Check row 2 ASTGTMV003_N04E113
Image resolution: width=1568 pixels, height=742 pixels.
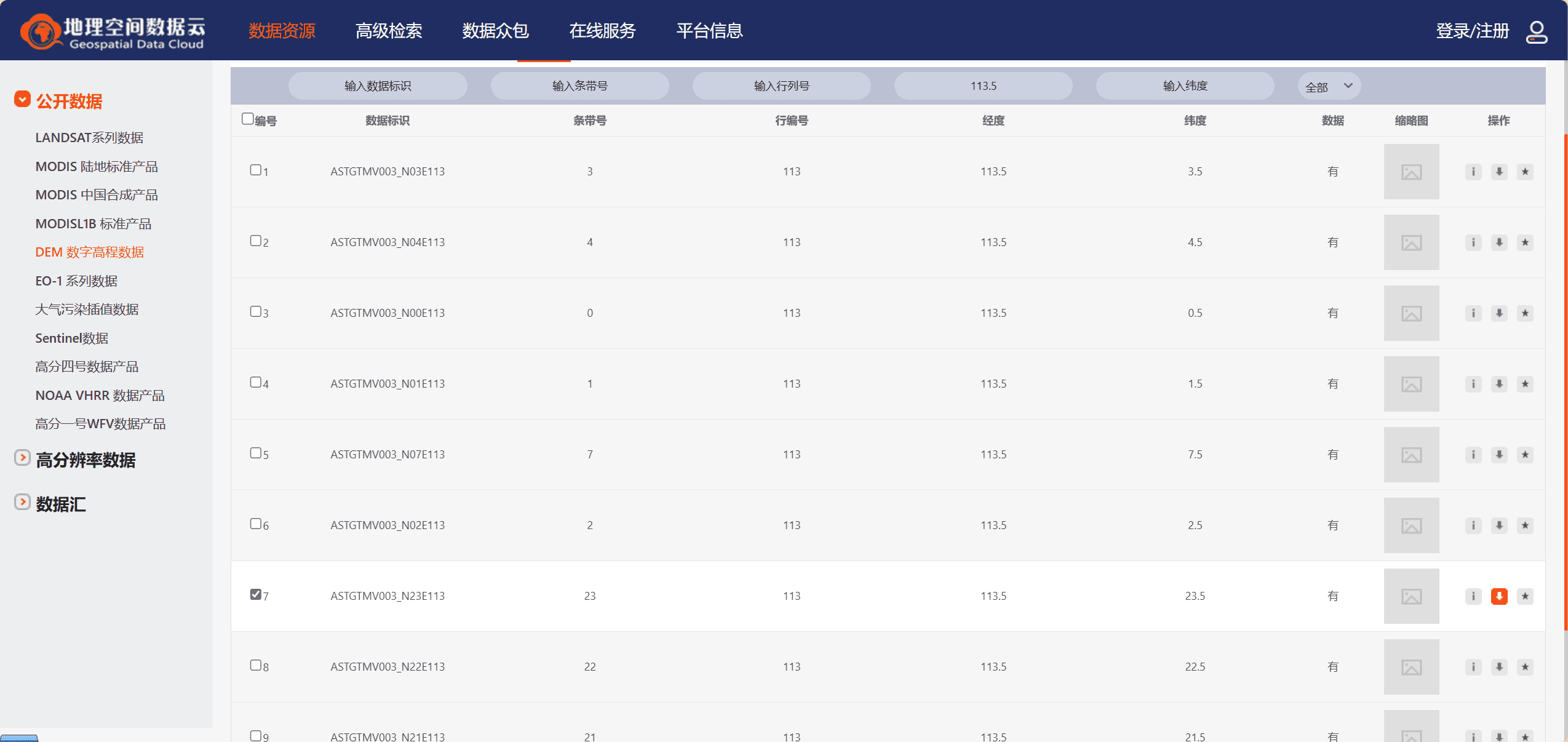point(256,241)
